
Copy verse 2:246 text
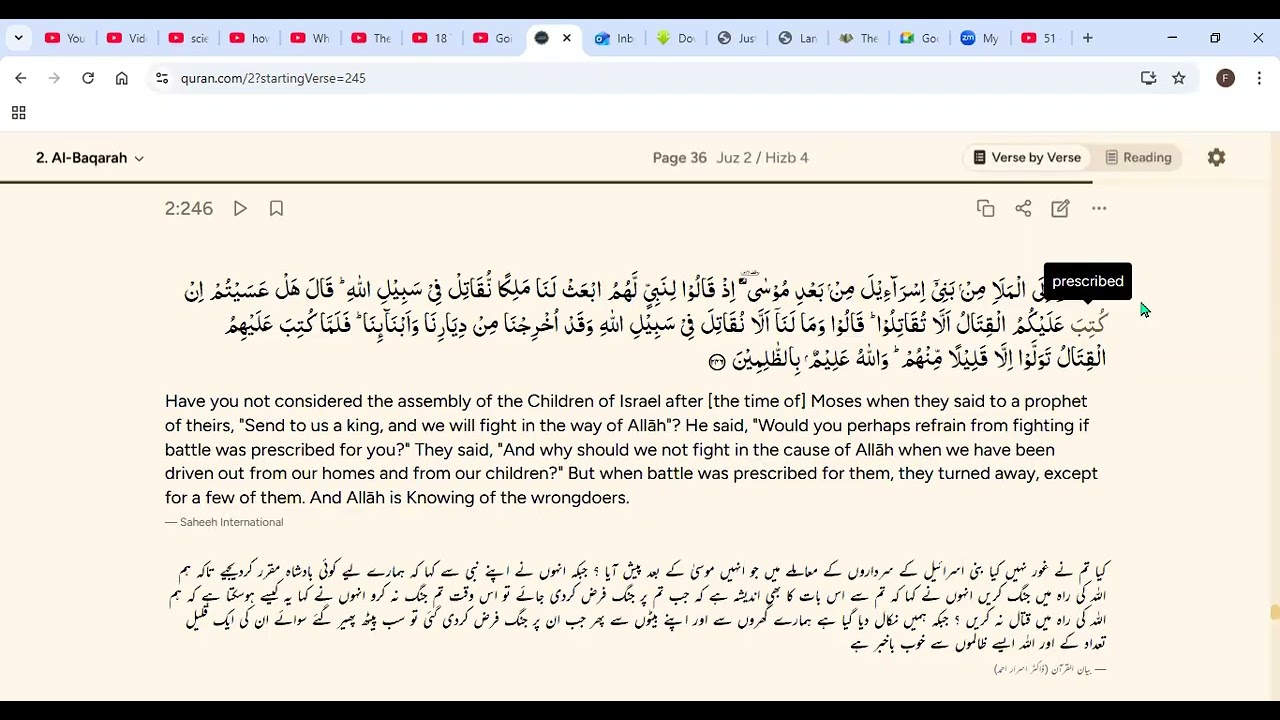[x=985, y=208]
